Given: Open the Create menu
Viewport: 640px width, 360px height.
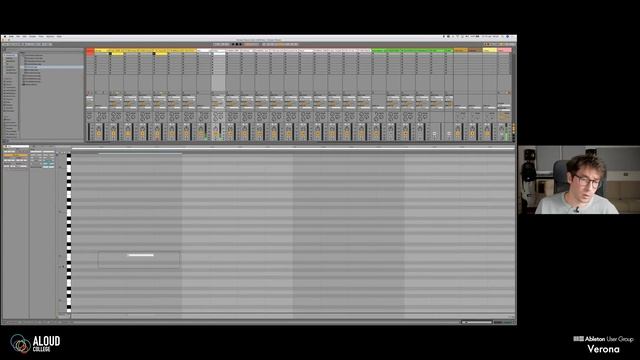Looking at the screenshot, I should point(33,37).
